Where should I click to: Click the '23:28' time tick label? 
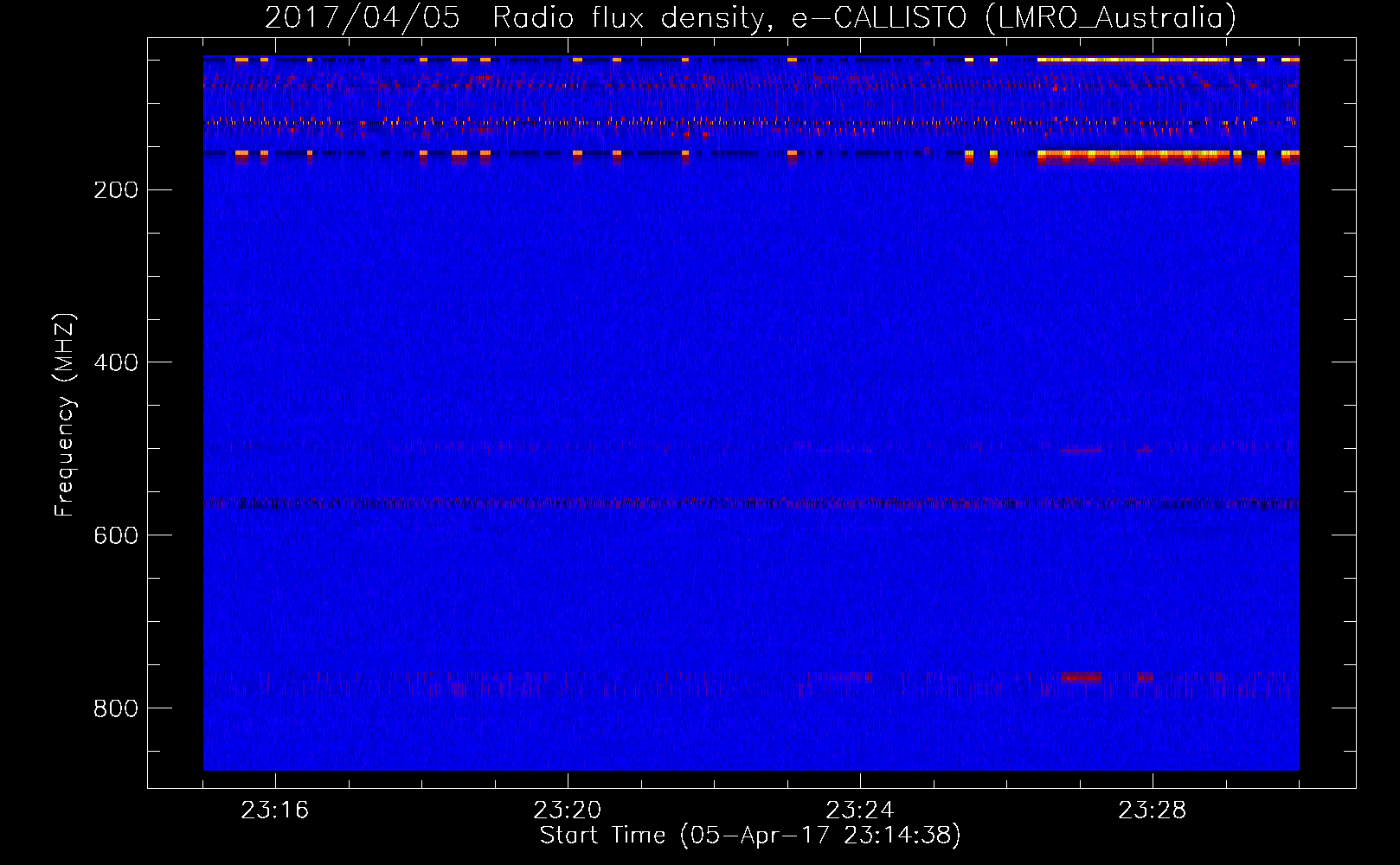click(x=1153, y=811)
